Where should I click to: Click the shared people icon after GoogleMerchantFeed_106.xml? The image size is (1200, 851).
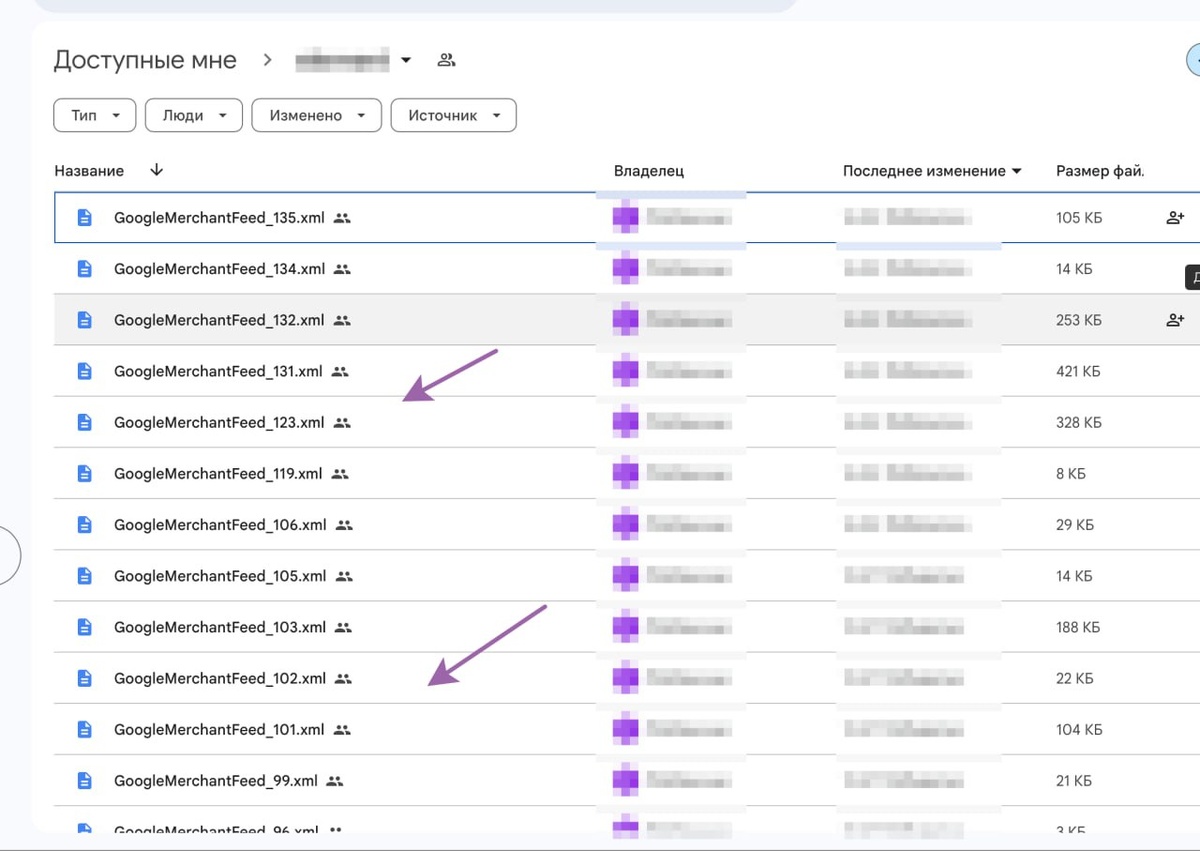coord(344,525)
